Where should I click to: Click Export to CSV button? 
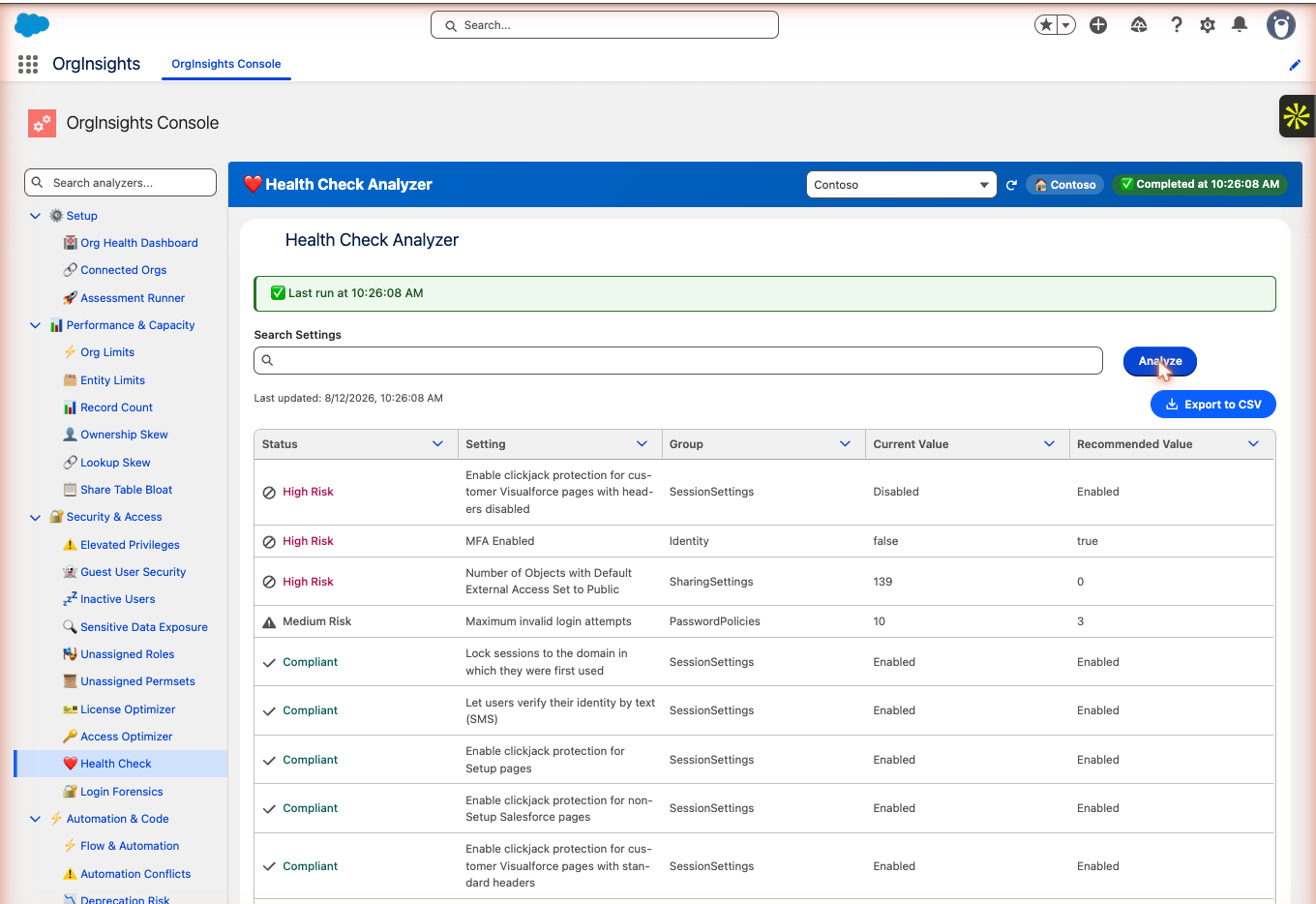point(1213,405)
